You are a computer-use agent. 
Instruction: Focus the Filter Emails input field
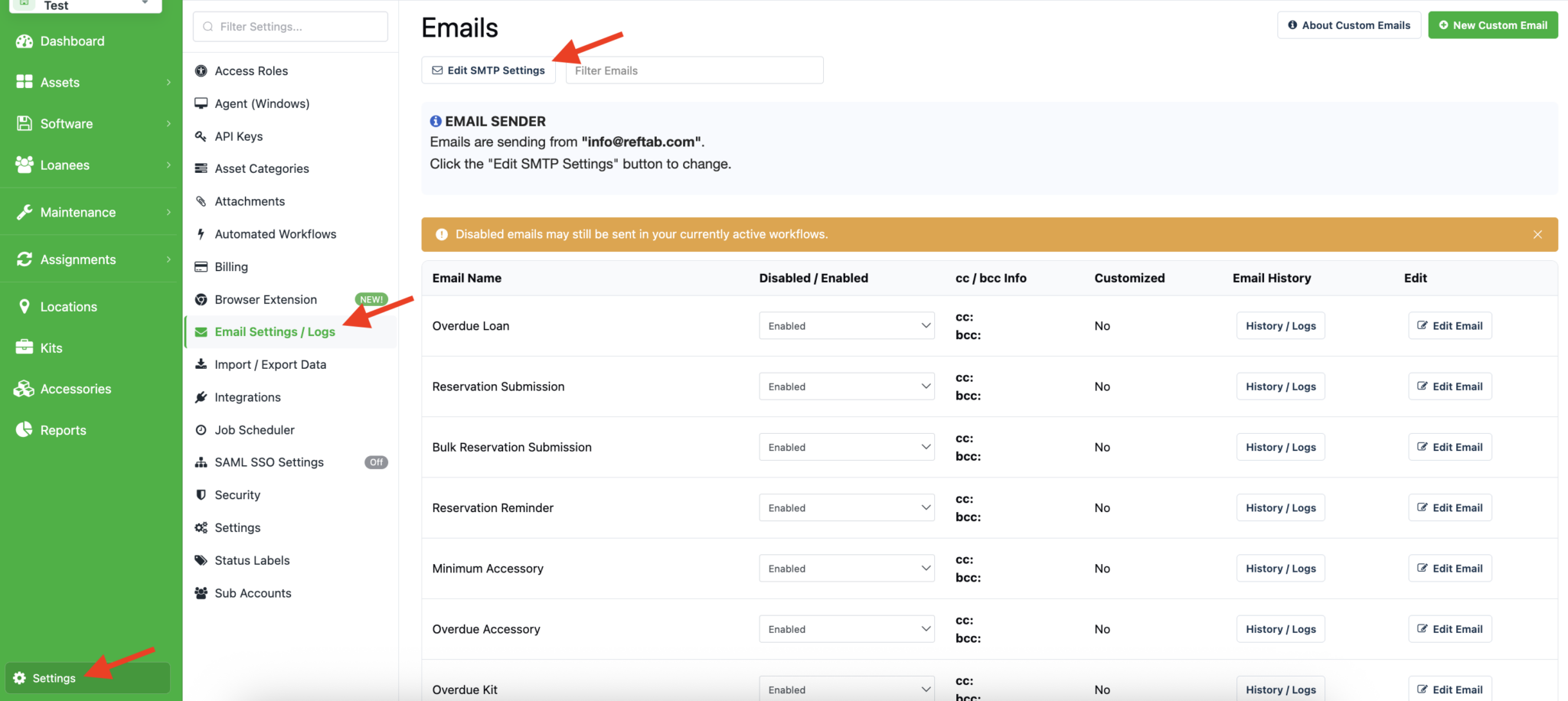(694, 70)
